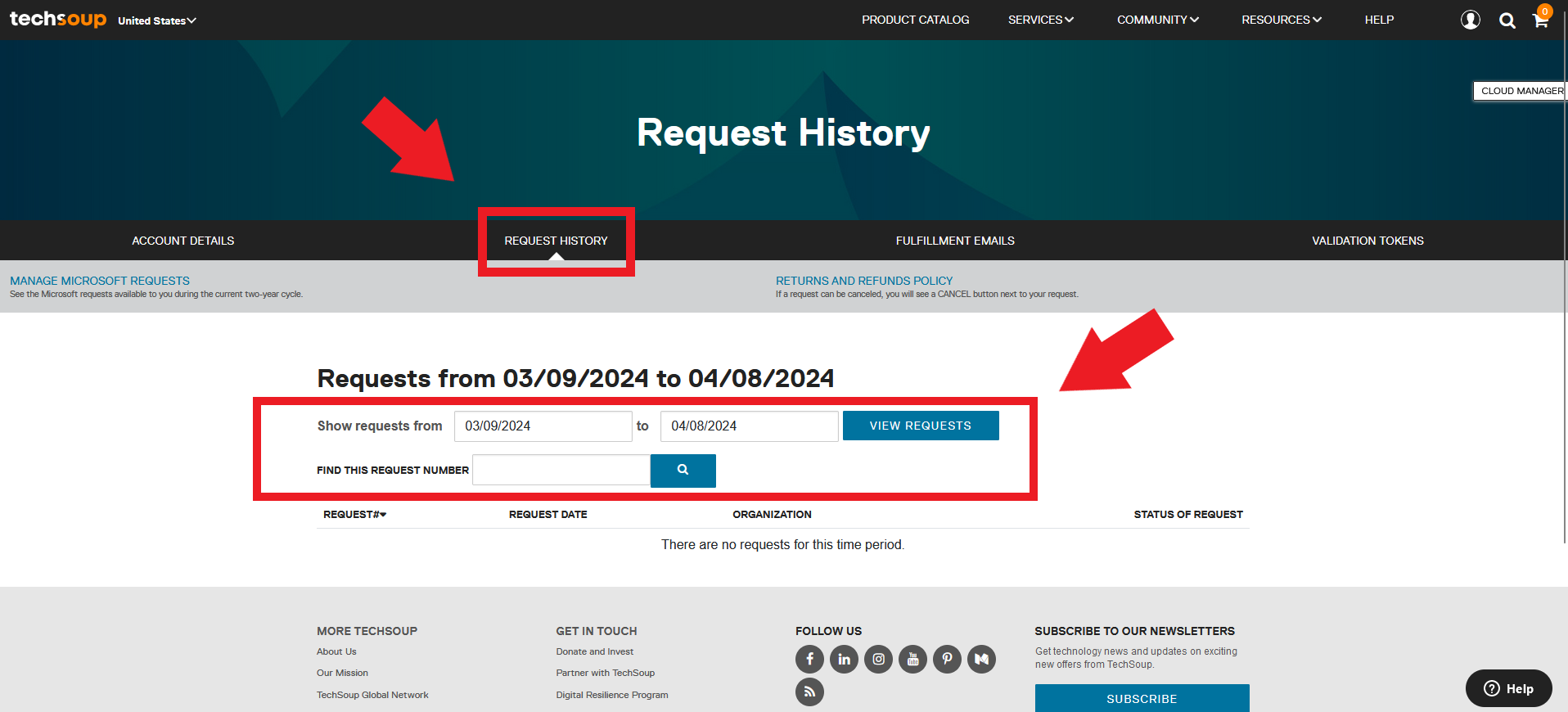Click the Subscribe newsletter button
The width and height of the screenshot is (1568, 712).
coord(1142,698)
